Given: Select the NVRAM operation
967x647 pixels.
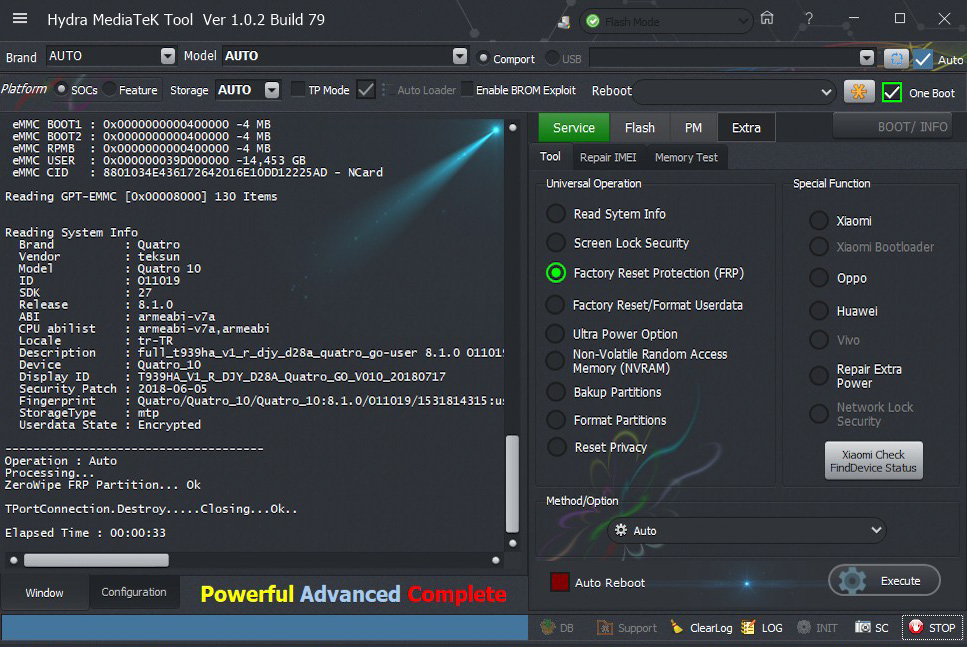Looking at the screenshot, I should pyautogui.click(x=555, y=361).
